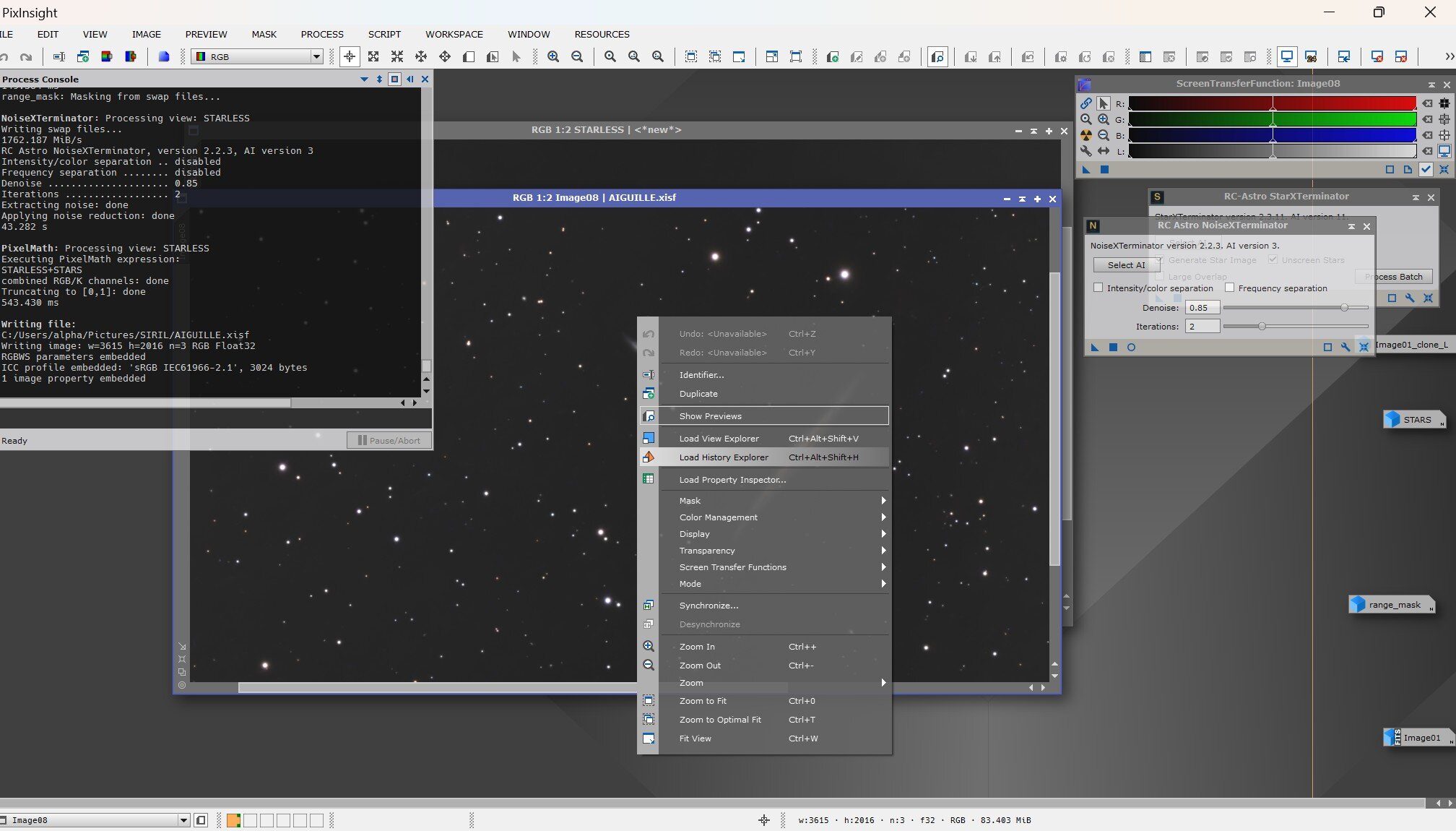Toggle STF track view checkmark
The width and height of the screenshot is (1456, 831).
(x=1426, y=169)
